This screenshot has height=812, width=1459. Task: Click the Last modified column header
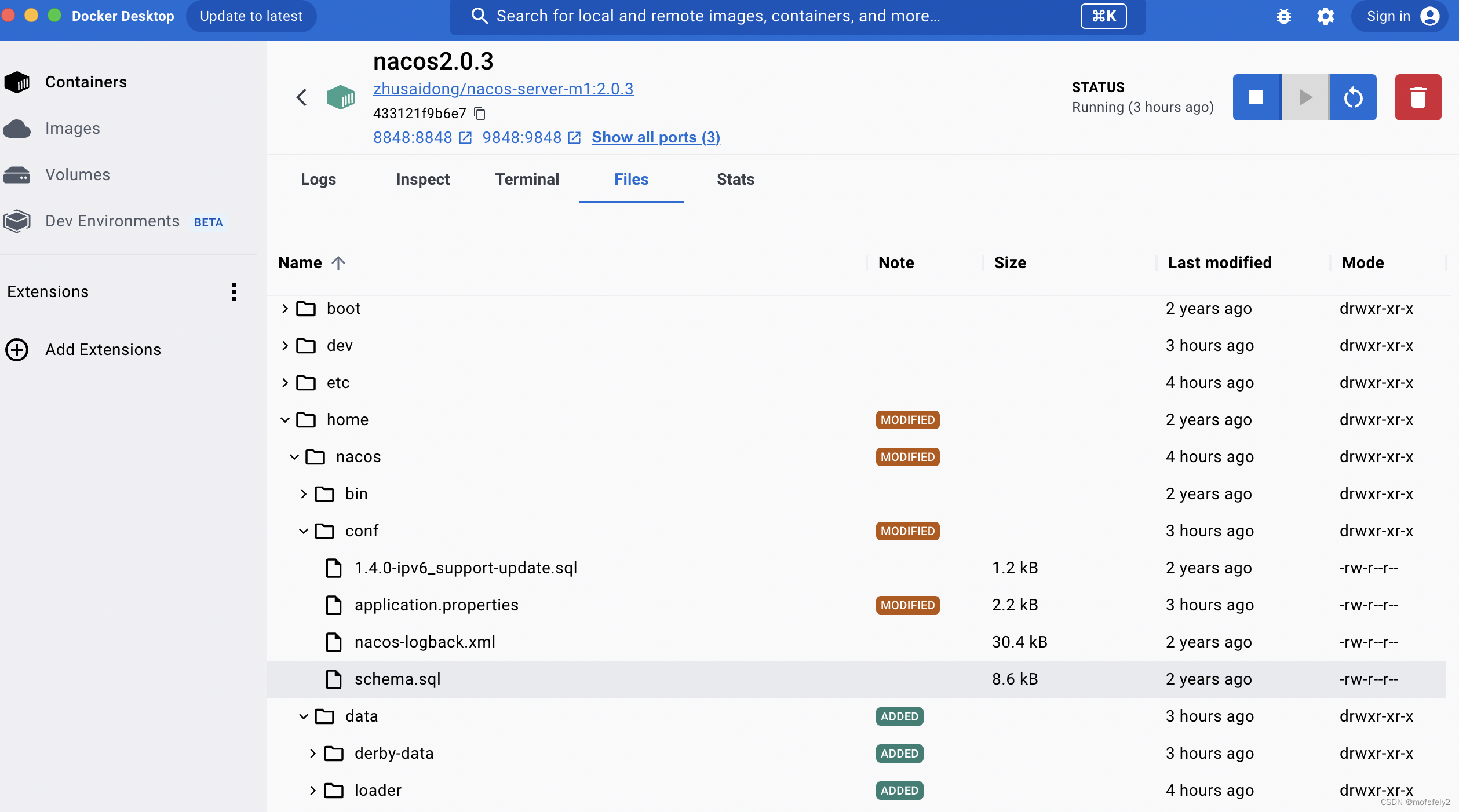tap(1220, 263)
